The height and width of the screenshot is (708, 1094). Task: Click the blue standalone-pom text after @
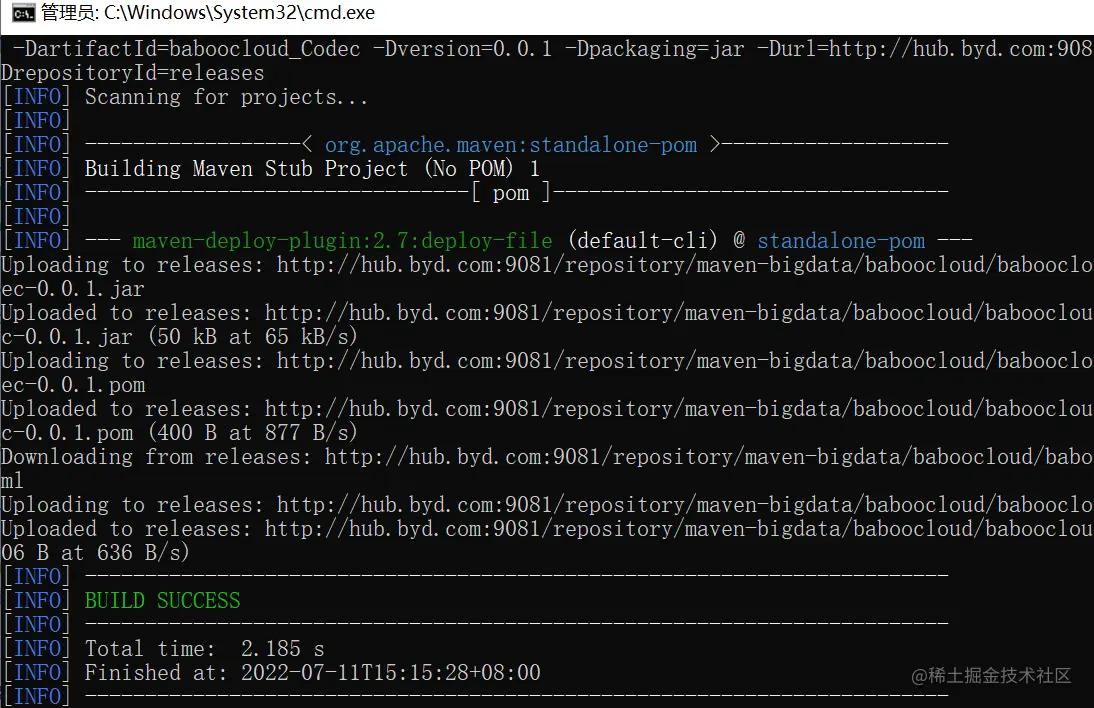click(x=841, y=241)
